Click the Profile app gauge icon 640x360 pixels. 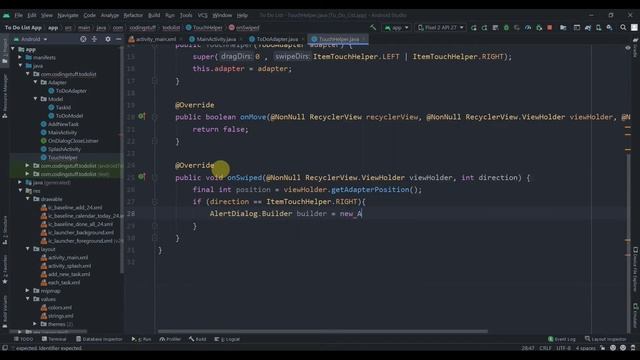(528, 28)
